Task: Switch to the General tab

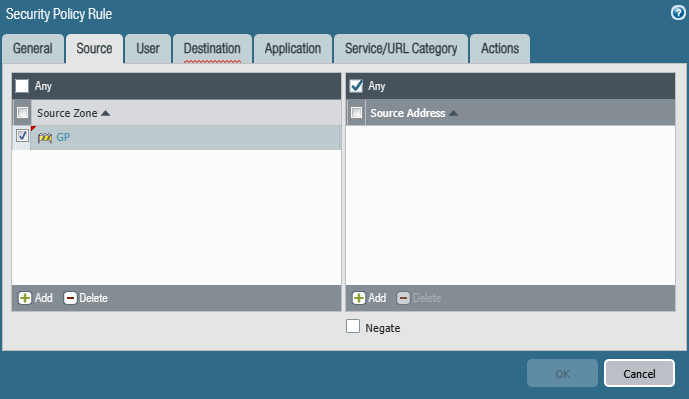Action: pos(33,49)
